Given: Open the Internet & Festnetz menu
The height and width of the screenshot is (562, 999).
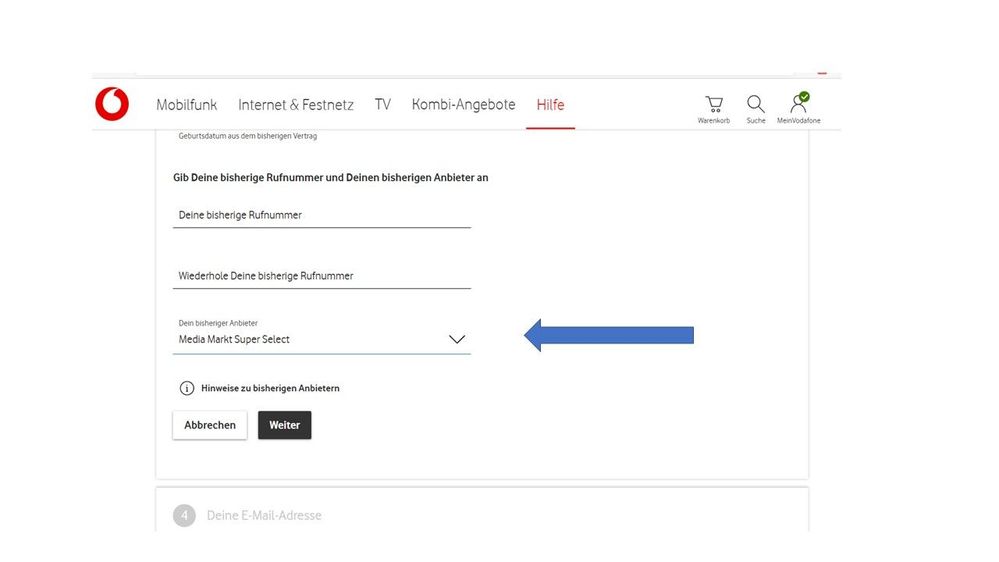Looking at the screenshot, I should coord(296,104).
